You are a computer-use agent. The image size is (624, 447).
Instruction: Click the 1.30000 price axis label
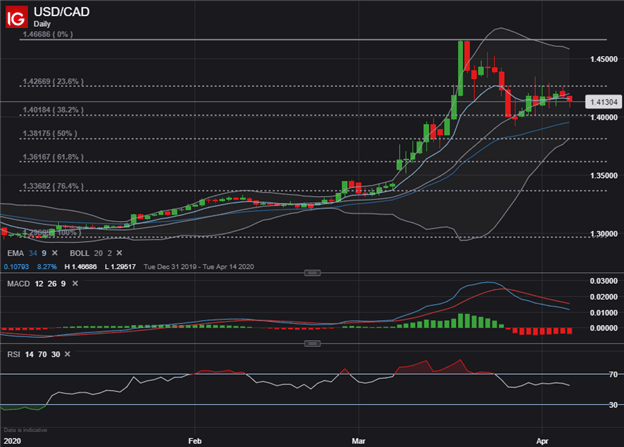pos(604,234)
